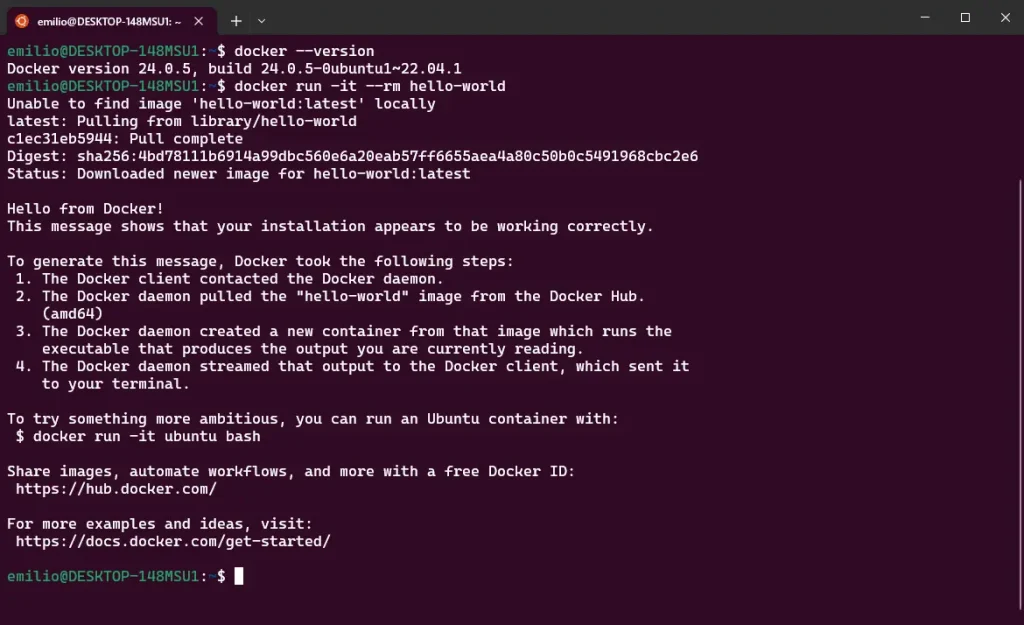Click the 'Status: Downloaded newer image' line

[x=238, y=174]
